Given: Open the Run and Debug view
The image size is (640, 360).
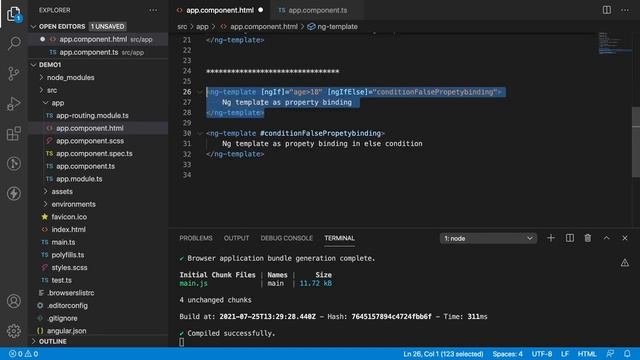Looking at the screenshot, I should click(14, 104).
